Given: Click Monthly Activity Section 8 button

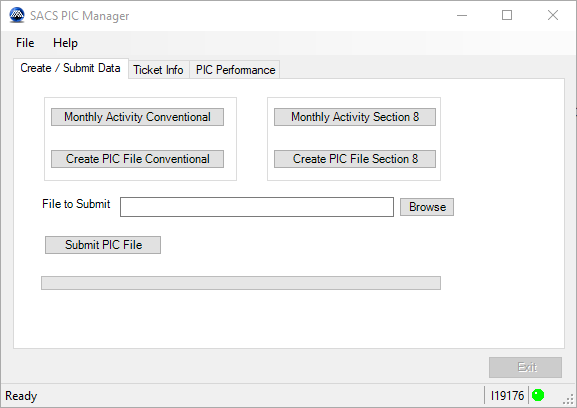Looking at the screenshot, I should click(x=355, y=117).
